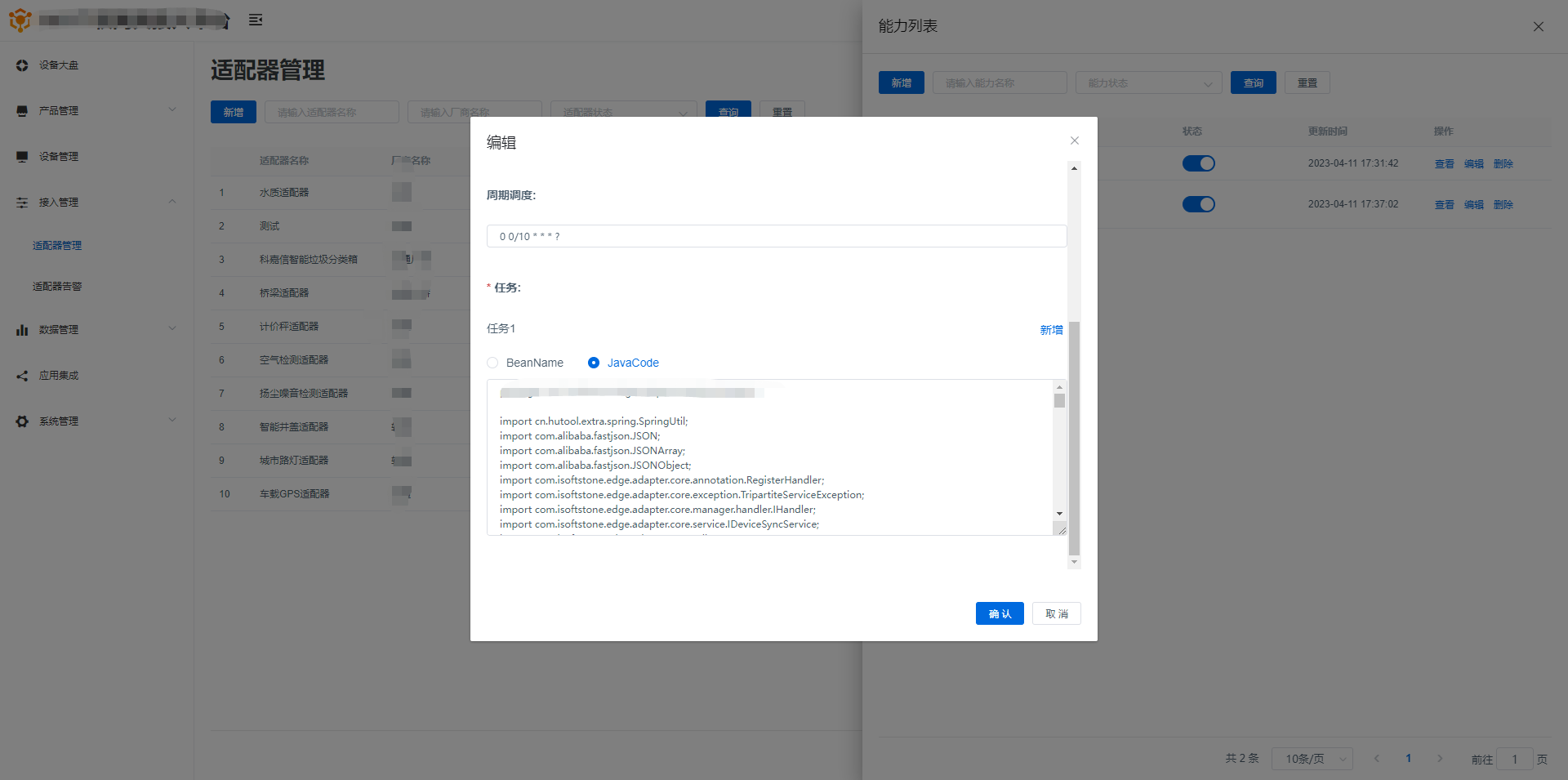Image resolution: width=1568 pixels, height=780 pixels.
Task: Click 请输入能力名称 search field
Action: [1000, 82]
